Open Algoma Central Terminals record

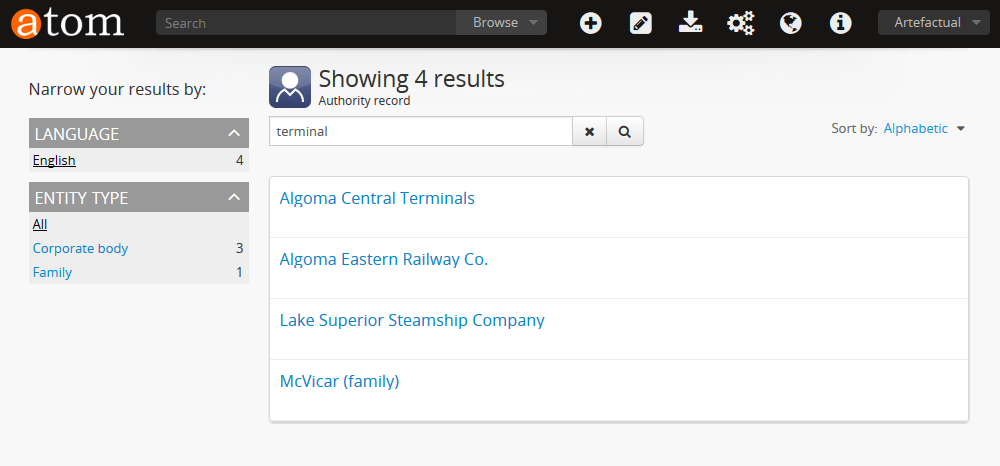pyautogui.click(x=377, y=198)
